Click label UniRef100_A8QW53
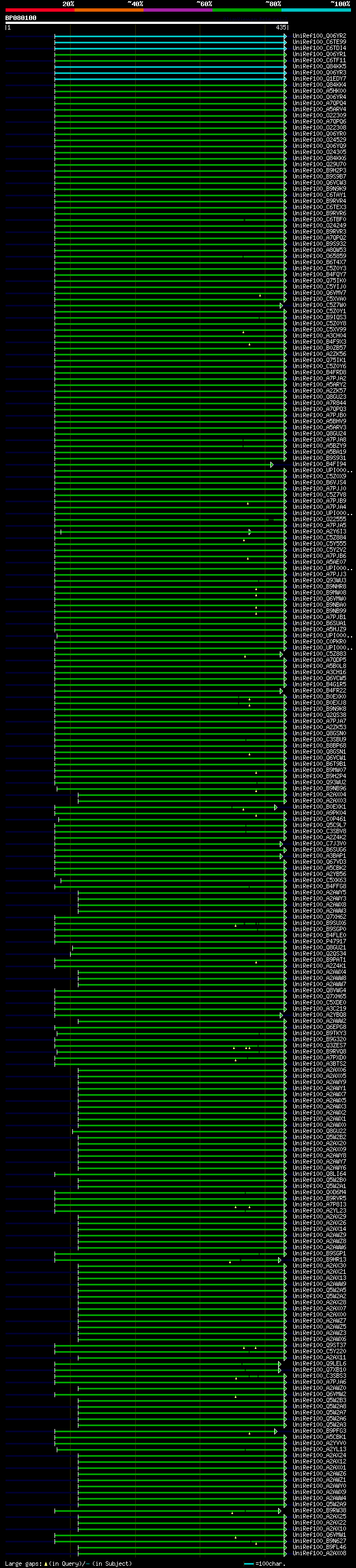Viewport: 356px width, 1568px height. tap(319, 250)
